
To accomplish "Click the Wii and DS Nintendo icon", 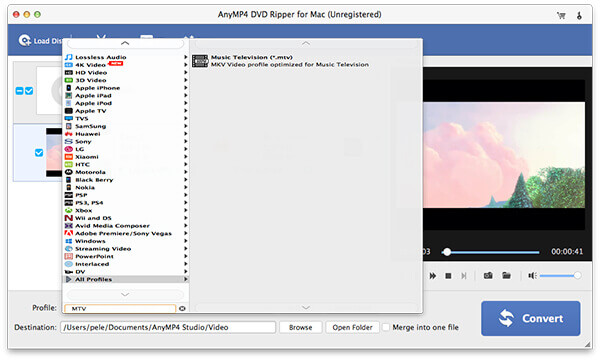I will pyautogui.click(x=68, y=218).
